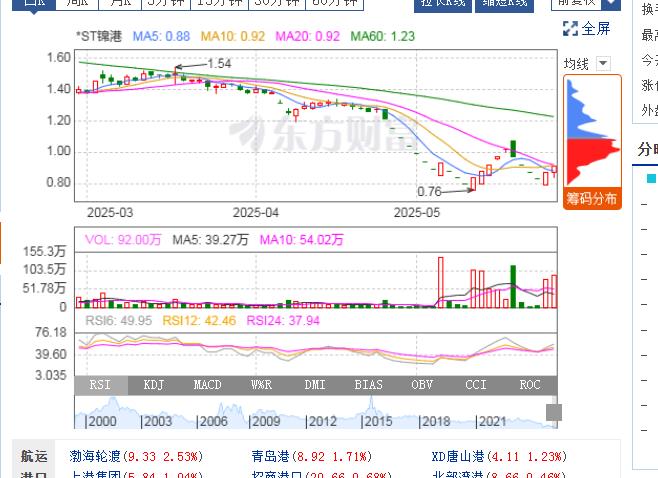Image resolution: width=658 pixels, height=478 pixels.
Task: Click the 2000 marker on the history timeline
Action: 101,421
